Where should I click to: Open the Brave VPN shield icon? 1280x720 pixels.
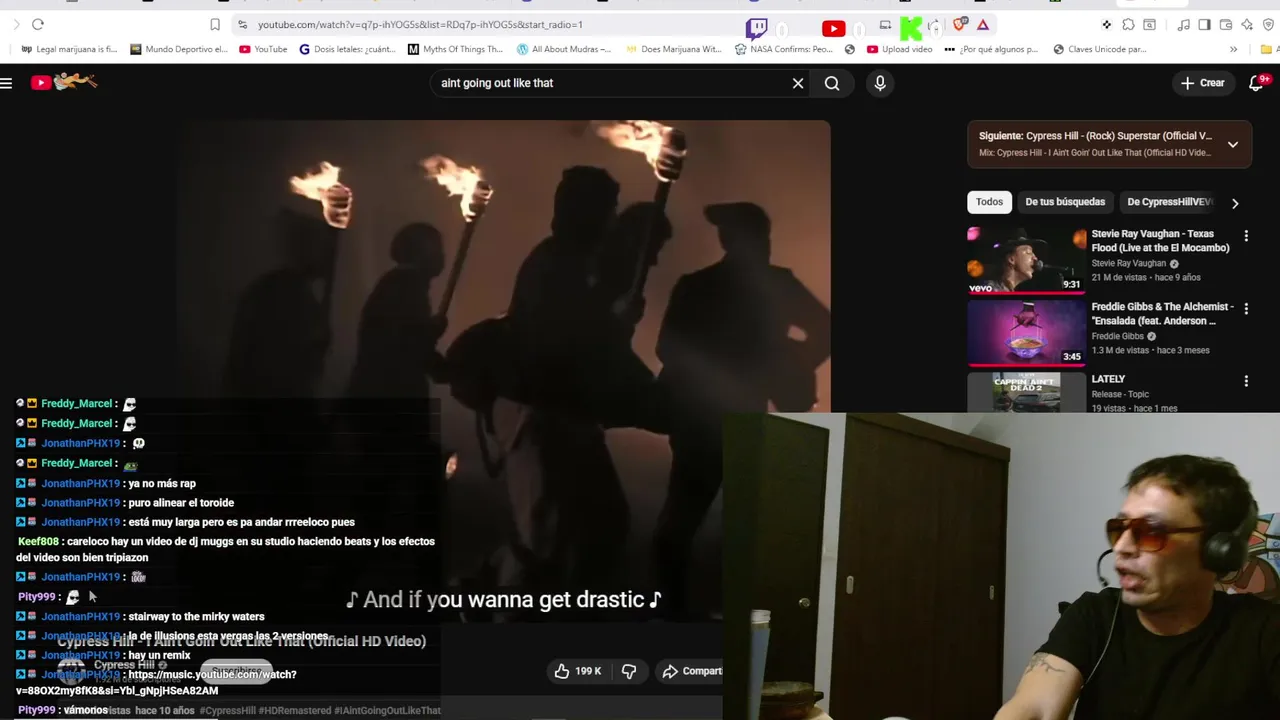pos(1268,24)
